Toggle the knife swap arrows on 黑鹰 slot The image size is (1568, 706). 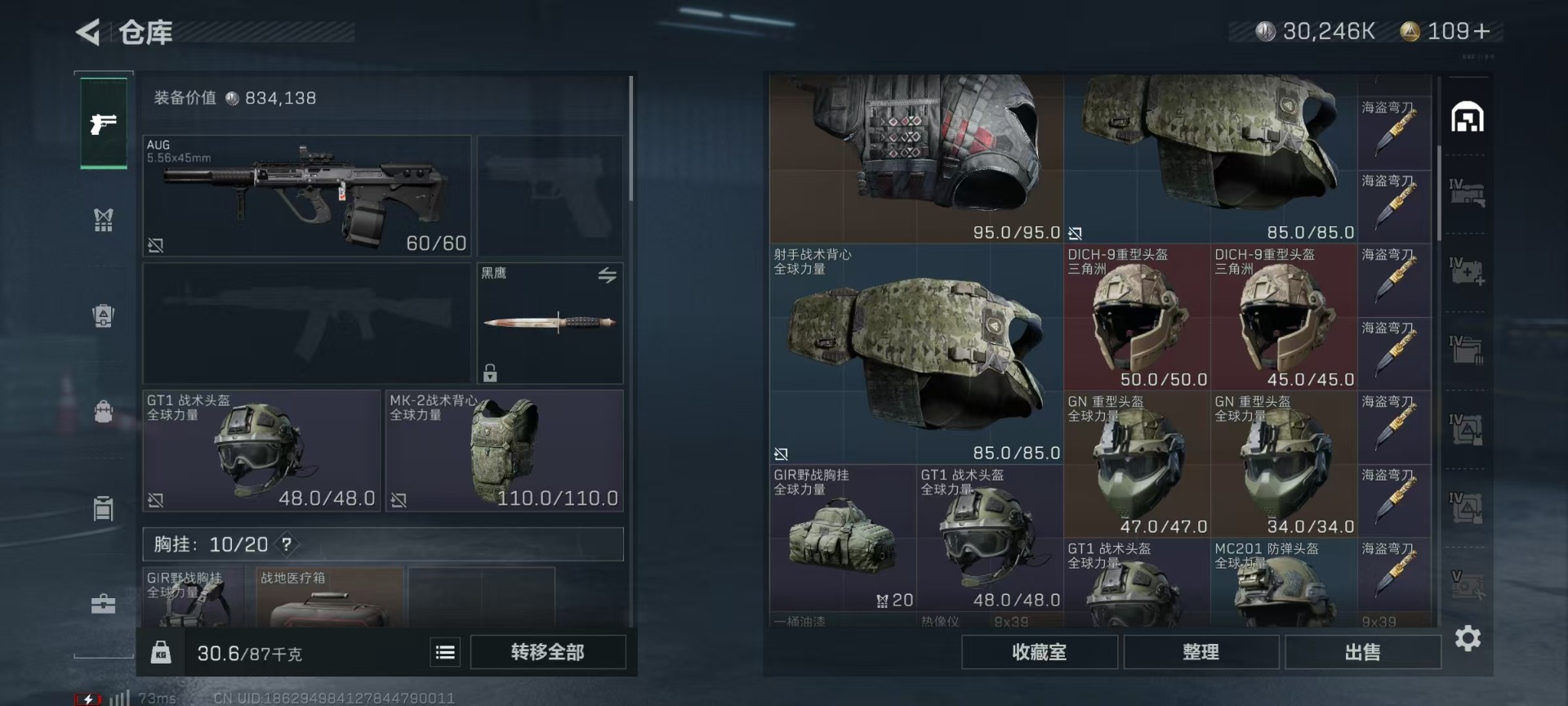point(607,275)
